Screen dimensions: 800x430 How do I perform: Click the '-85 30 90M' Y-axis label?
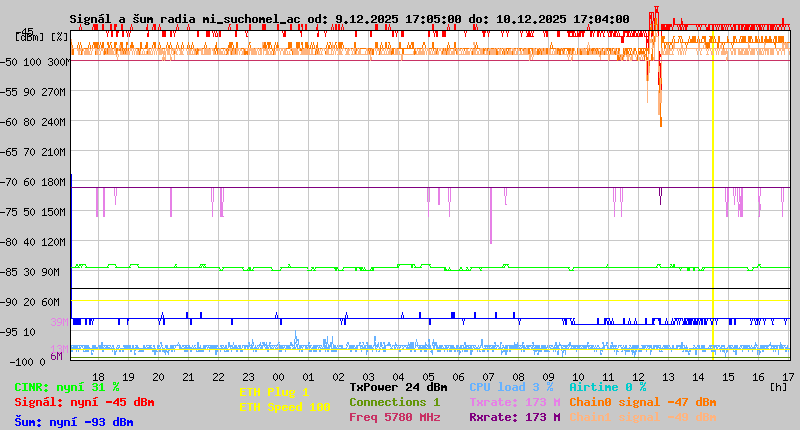click(31, 272)
